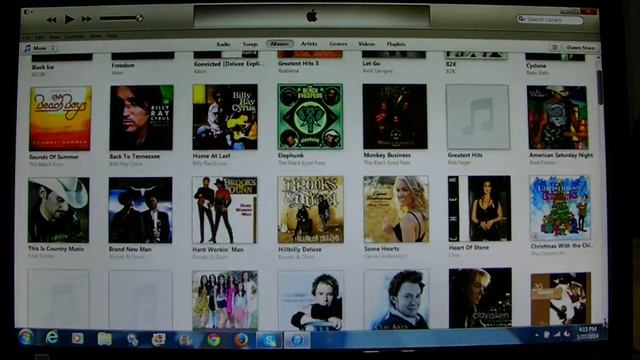Click the Next track fast-forward button
Viewport: 640px width, 360px height.
point(87,19)
